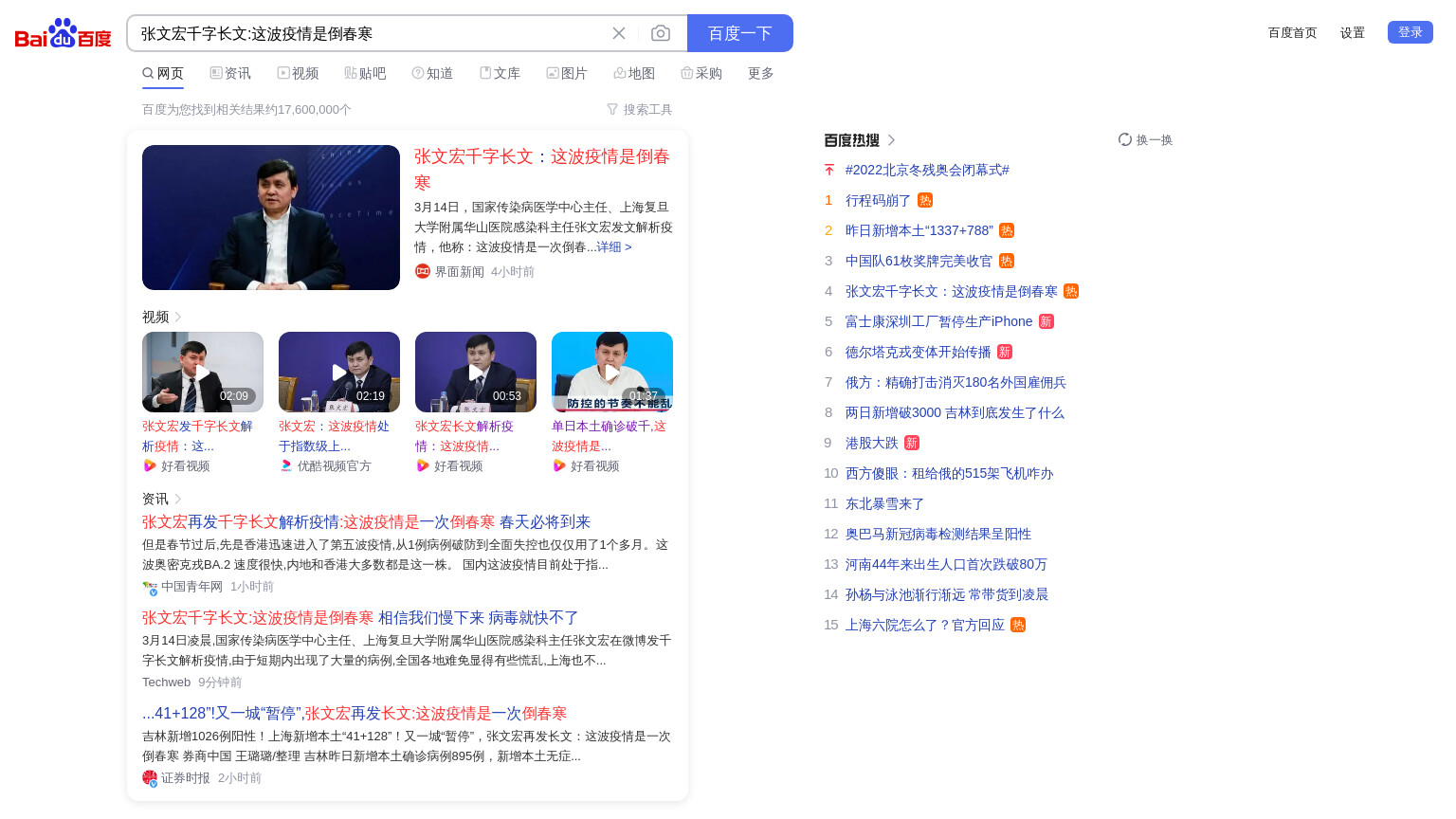Open hot search 东北暴雪来了
The height and width of the screenshot is (819, 1456).
click(884, 503)
